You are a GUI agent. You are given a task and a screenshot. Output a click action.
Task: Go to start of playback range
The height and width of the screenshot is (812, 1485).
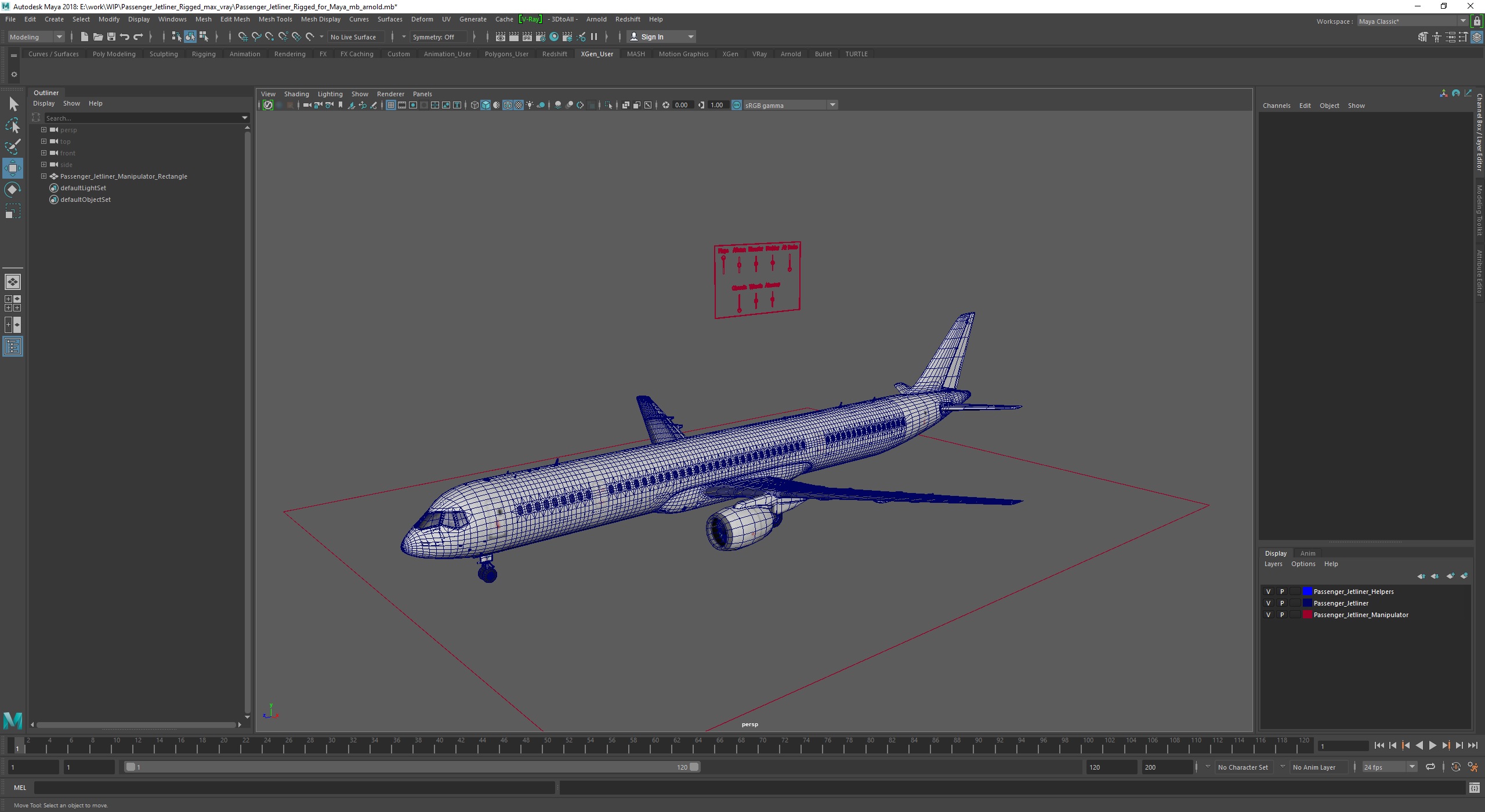pyautogui.click(x=1379, y=746)
